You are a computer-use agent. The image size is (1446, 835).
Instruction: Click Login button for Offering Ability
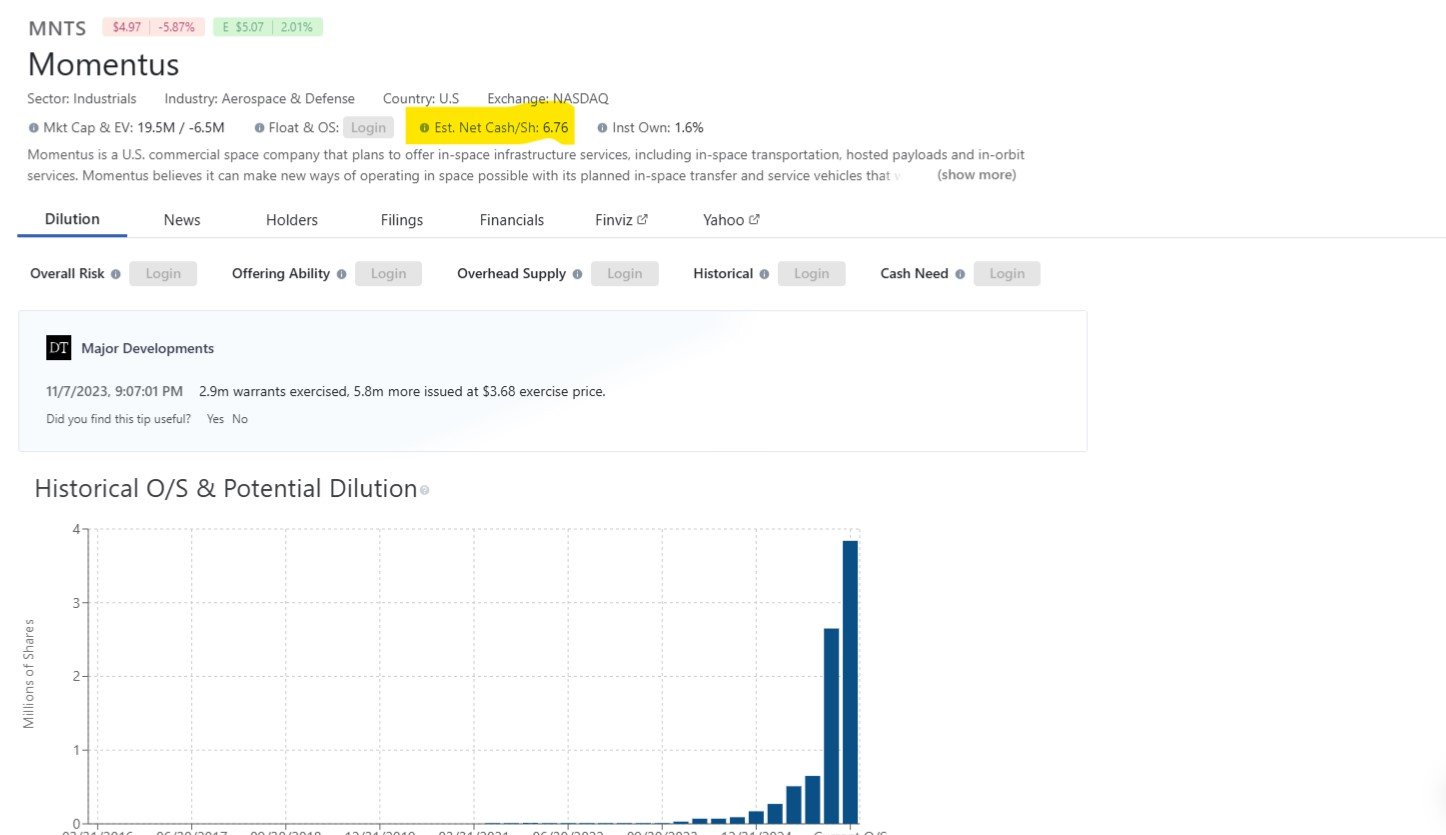point(388,273)
